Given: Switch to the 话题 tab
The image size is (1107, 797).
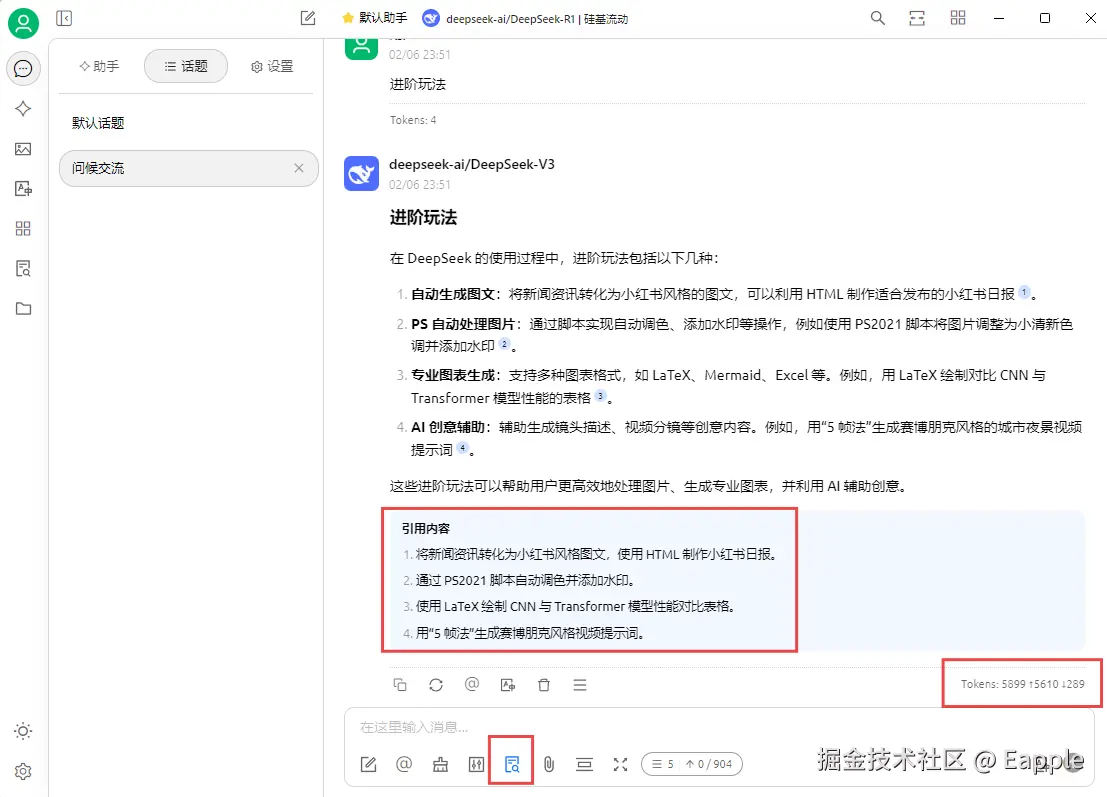Looking at the screenshot, I should point(186,66).
